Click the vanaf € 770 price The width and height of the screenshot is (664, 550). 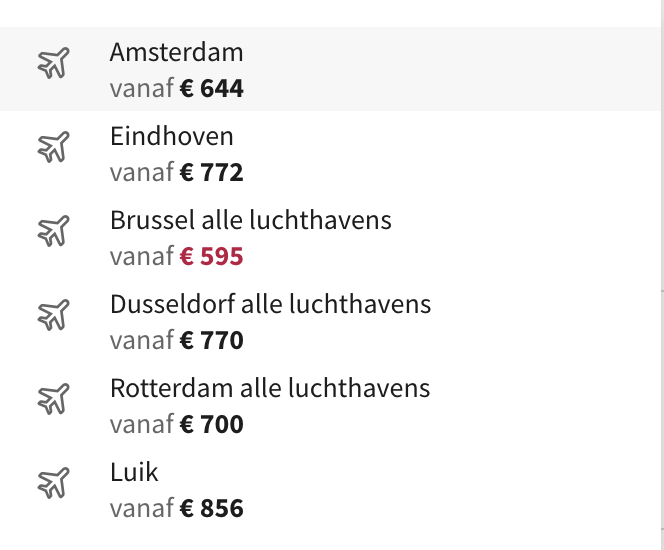(x=177, y=340)
